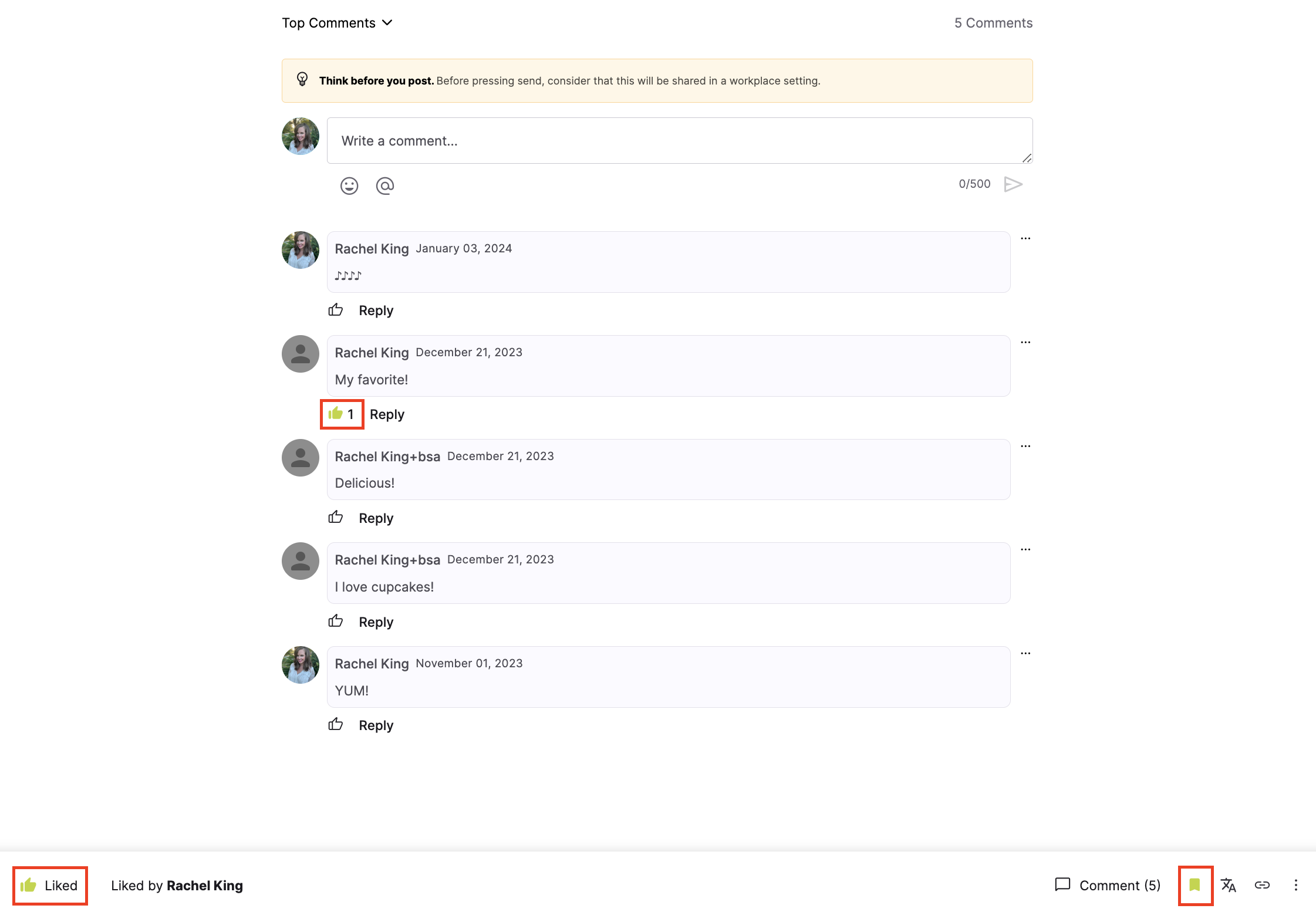The height and width of the screenshot is (912, 1316).
Task: Click the @ mention icon
Action: pos(385,186)
